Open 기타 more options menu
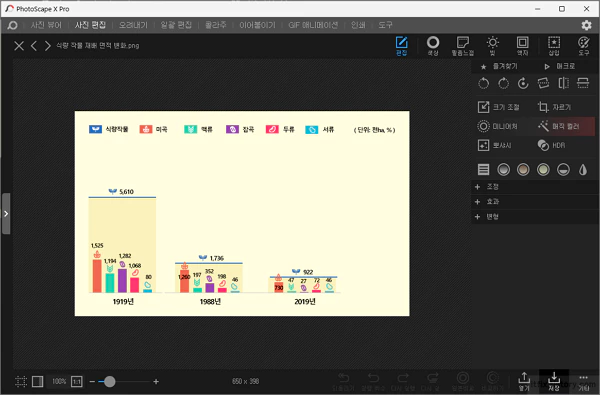This screenshot has height=395, width=600. pos(584,382)
